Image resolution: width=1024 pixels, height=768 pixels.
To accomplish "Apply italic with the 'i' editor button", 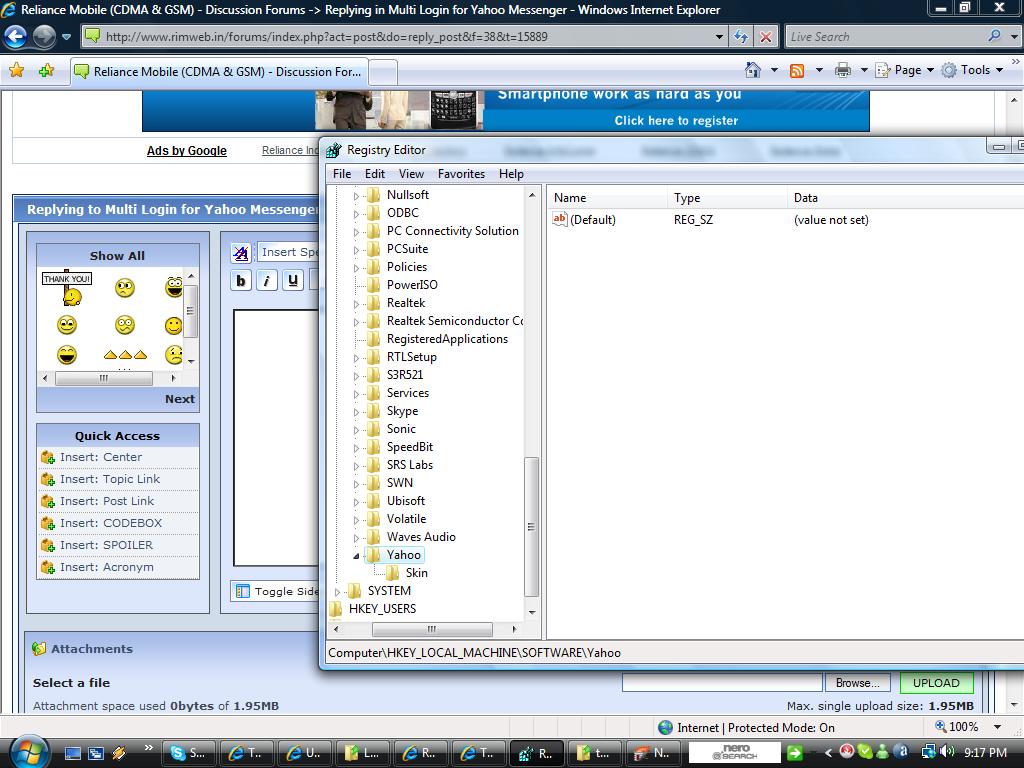I will click(266, 281).
